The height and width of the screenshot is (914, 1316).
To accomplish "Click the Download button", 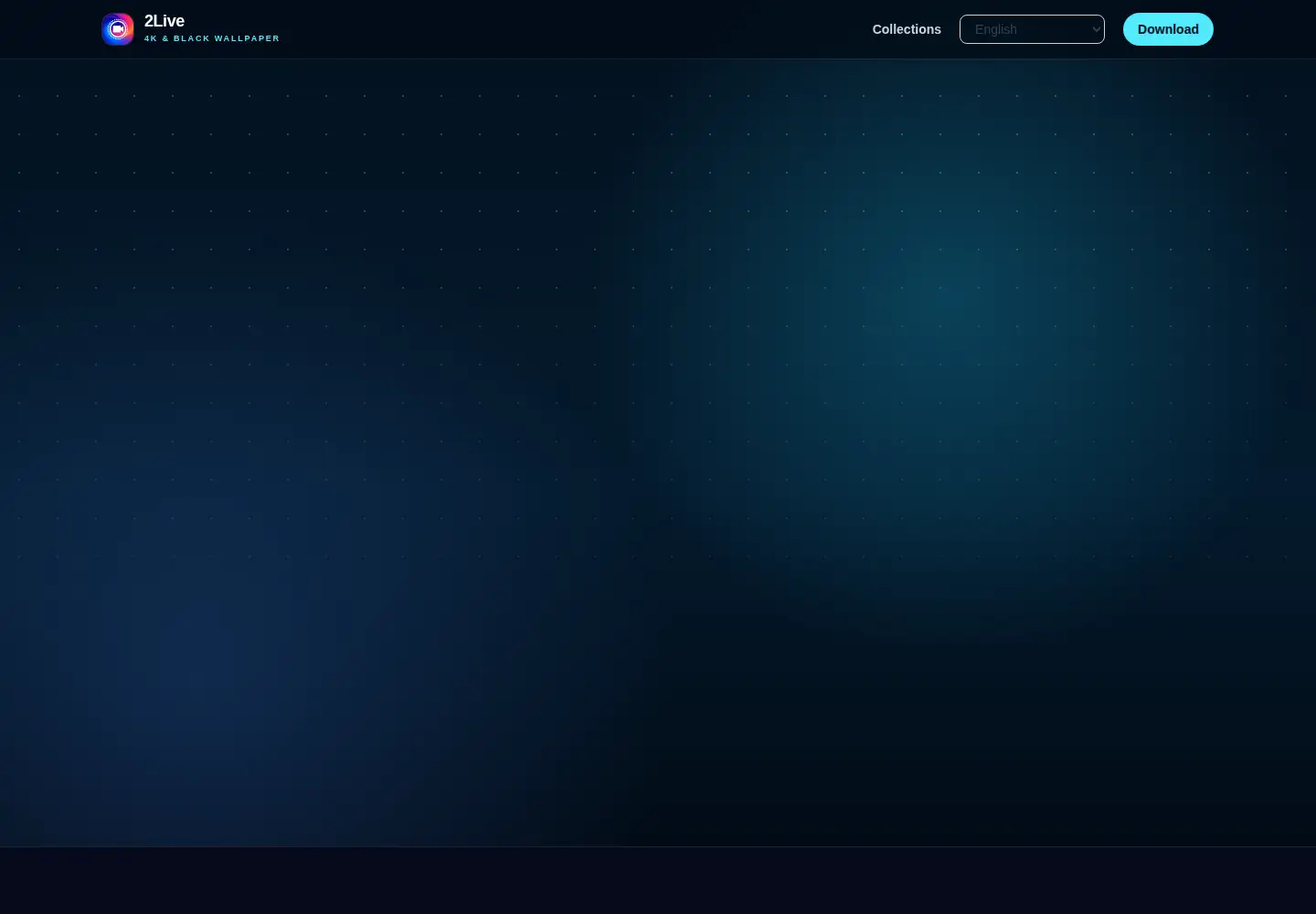I will coord(1168,29).
